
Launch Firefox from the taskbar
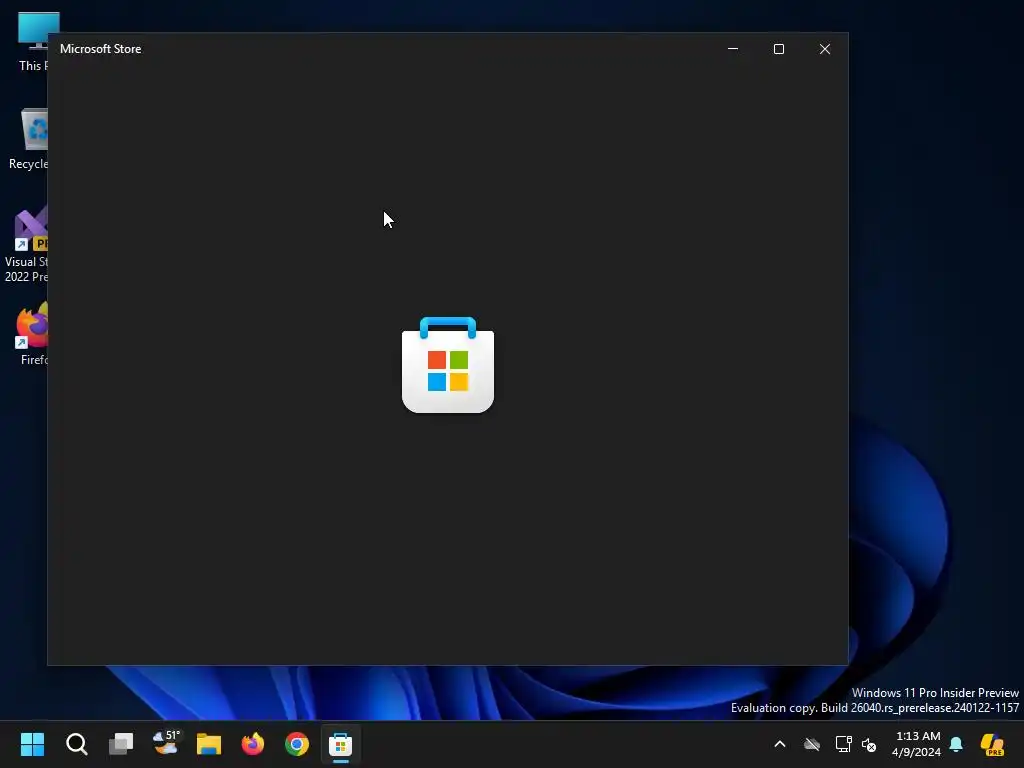pyautogui.click(x=253, y=744)
